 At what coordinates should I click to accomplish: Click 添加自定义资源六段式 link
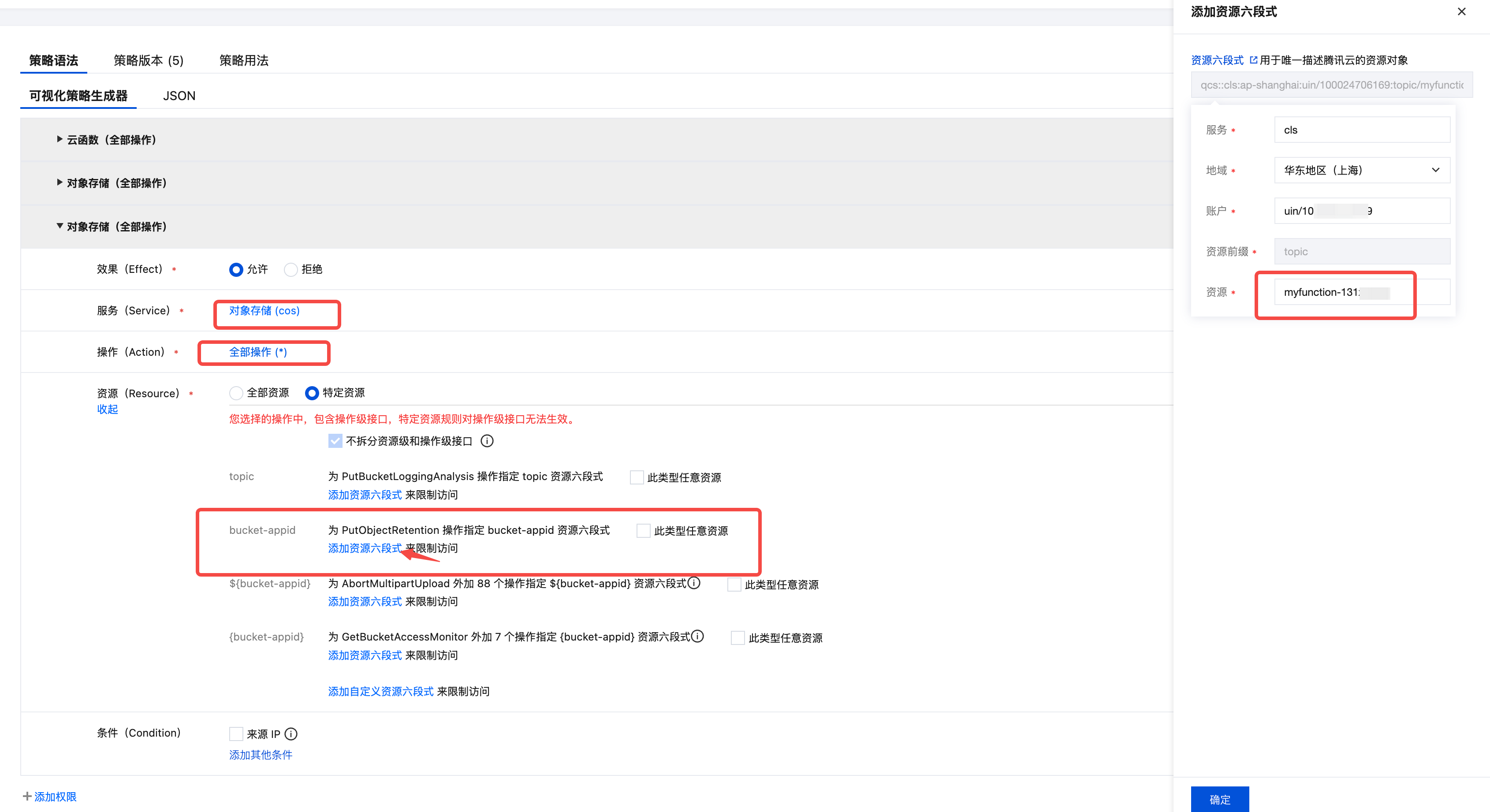point(380,691)
